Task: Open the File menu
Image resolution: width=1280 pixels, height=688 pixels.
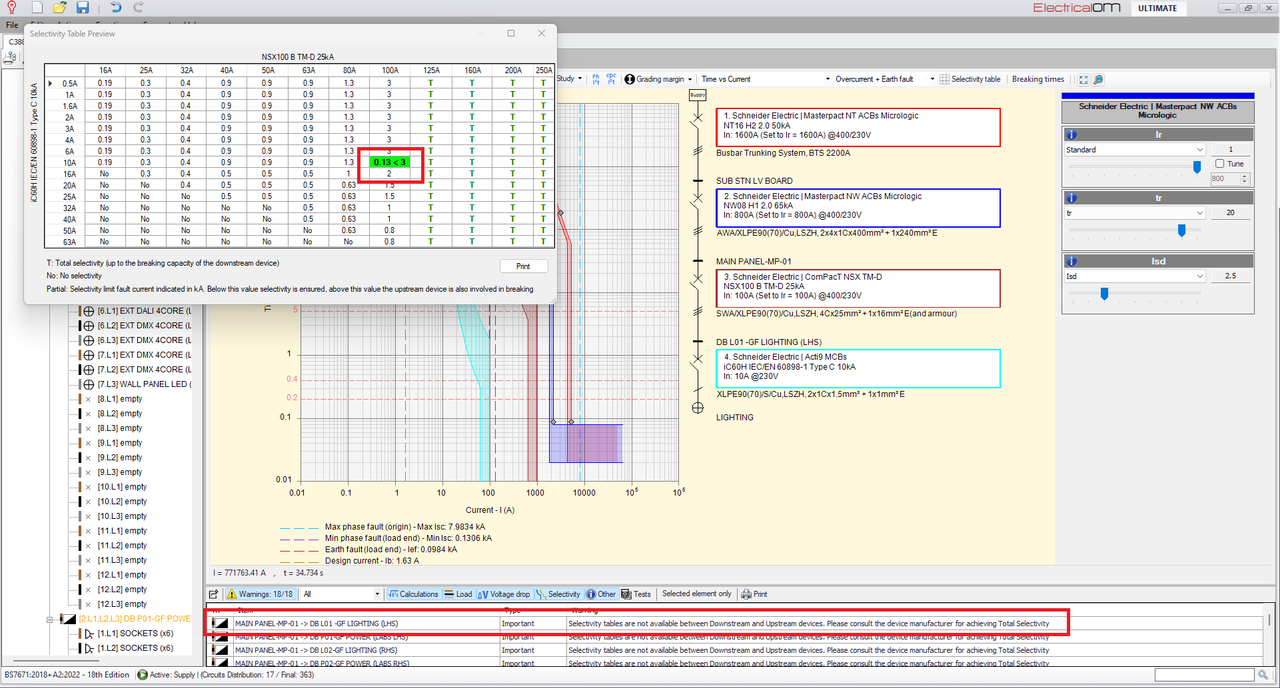Action: tap(12, 24)
